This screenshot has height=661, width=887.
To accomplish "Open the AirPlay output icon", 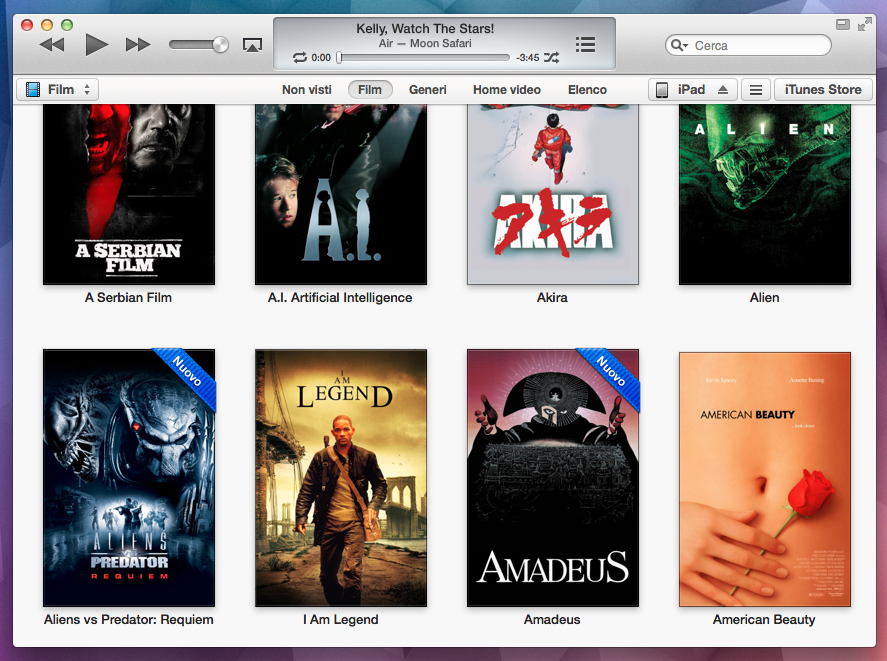I will 252,45.
